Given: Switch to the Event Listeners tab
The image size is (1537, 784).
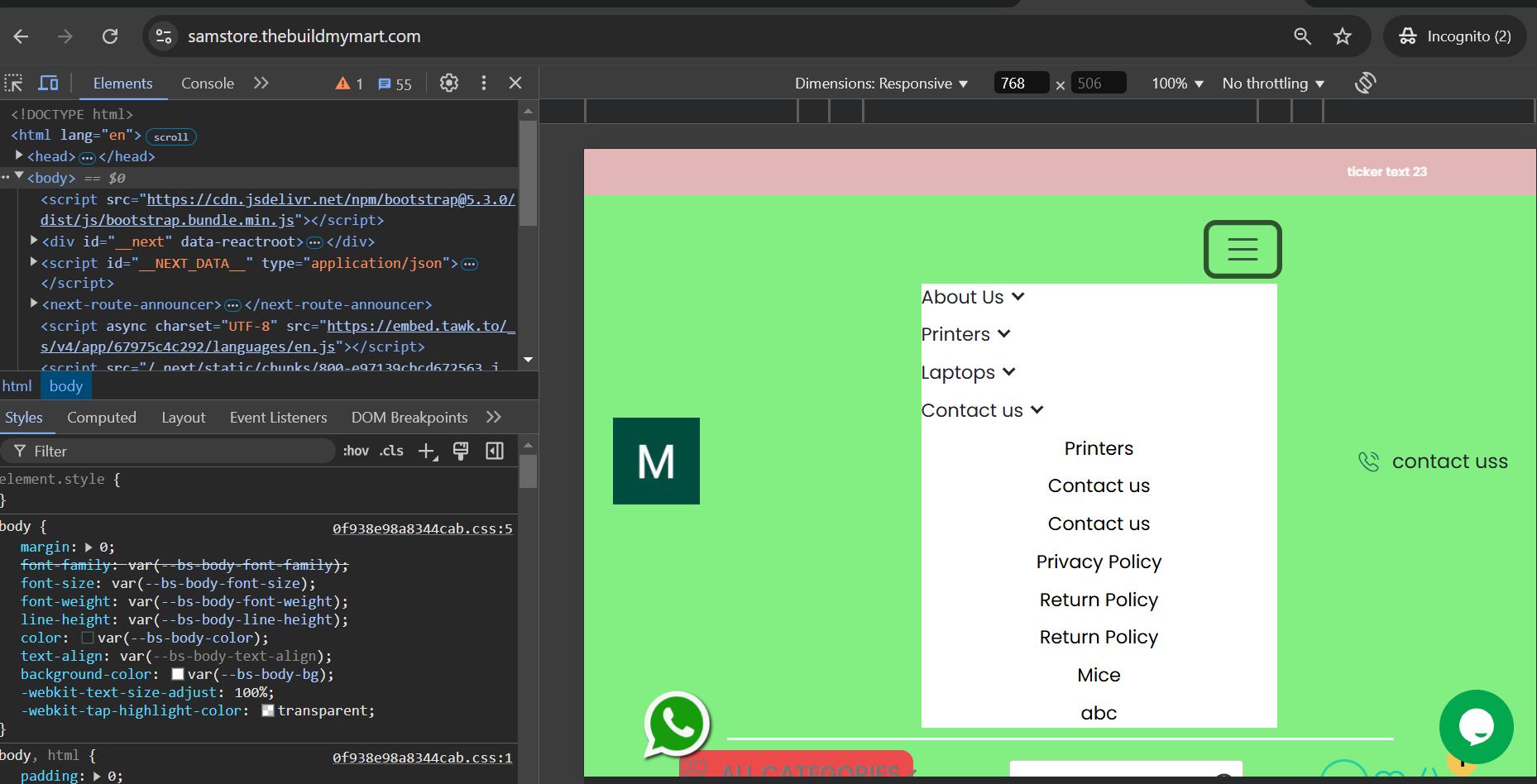Looking at the screenshot, I should pyautogui.click(x=279, y=418).
